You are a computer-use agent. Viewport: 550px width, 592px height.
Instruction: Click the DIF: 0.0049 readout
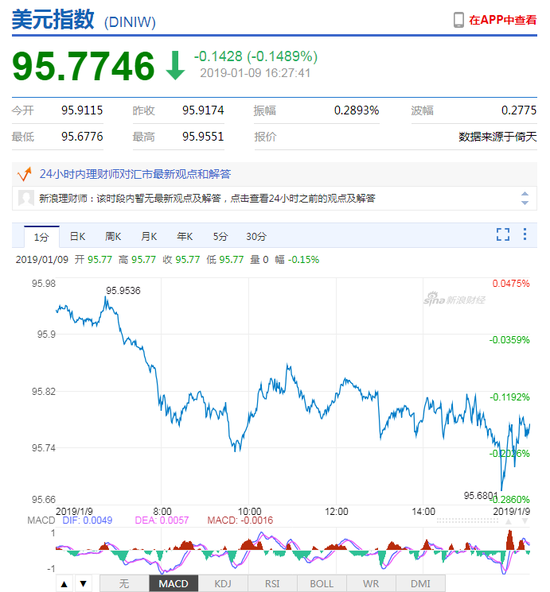[x=87, y=521]
